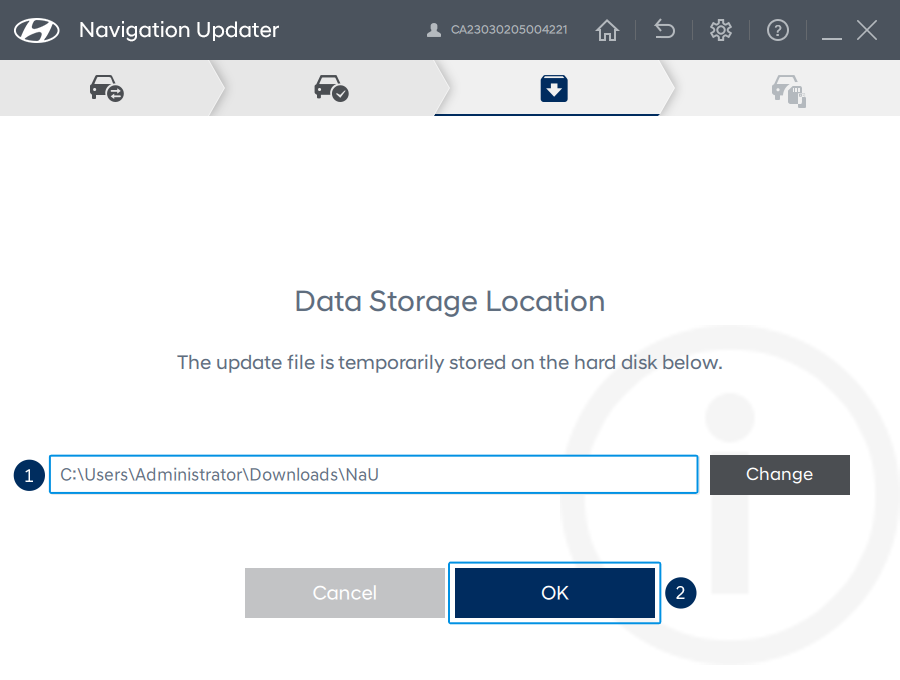The height and width of the screenshot is (680, 900).
Task: Confirm with the OK button
Action: click(555, 593)
